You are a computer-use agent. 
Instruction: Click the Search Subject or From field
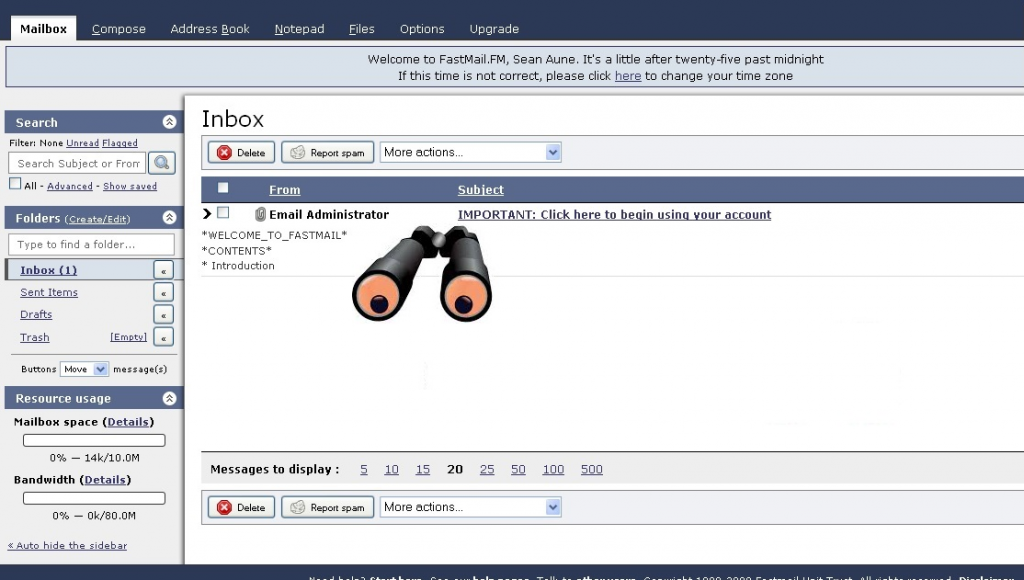77,163
